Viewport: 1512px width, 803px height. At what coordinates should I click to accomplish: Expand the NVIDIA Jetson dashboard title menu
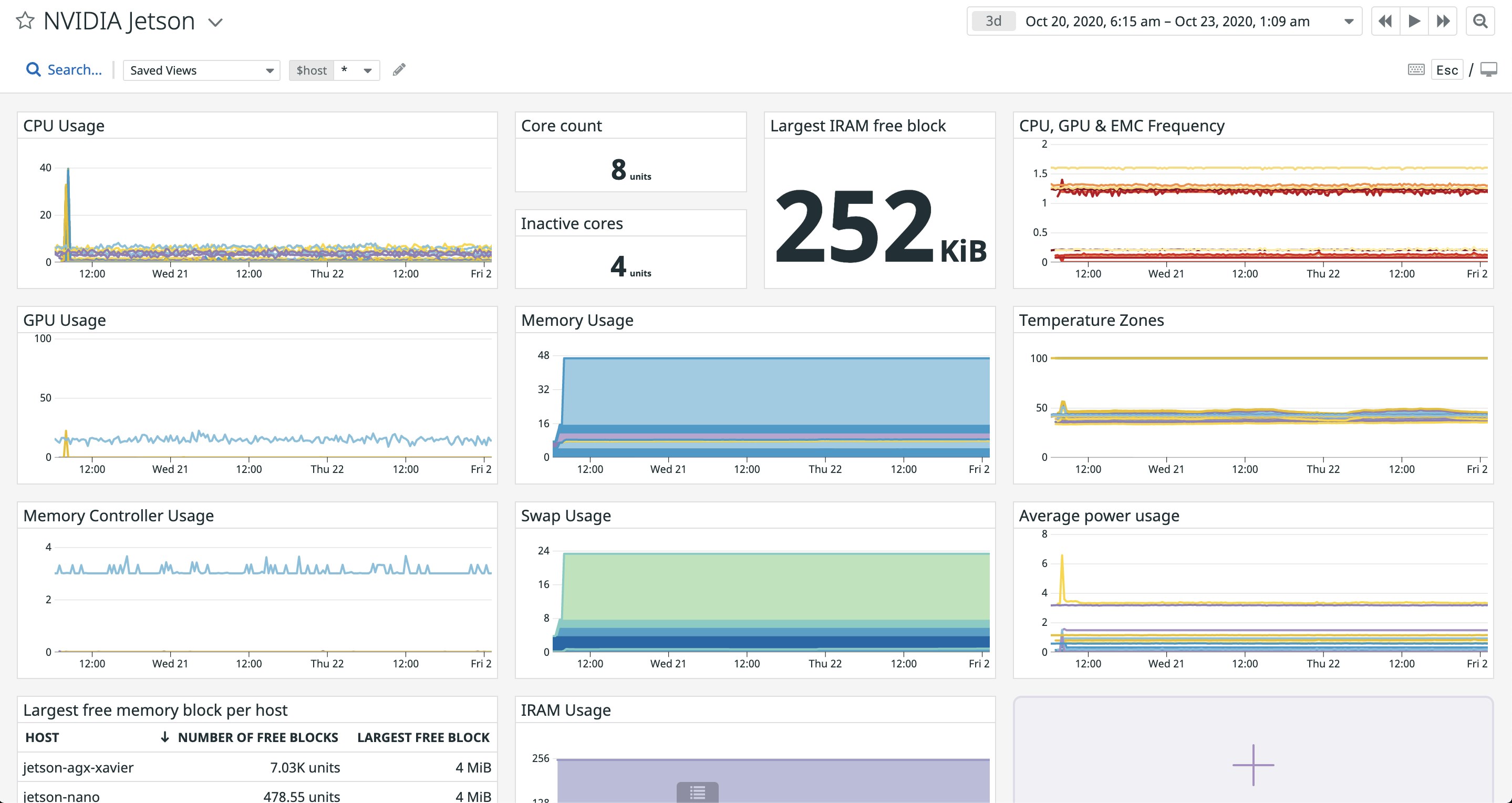[x=215, y=22]
